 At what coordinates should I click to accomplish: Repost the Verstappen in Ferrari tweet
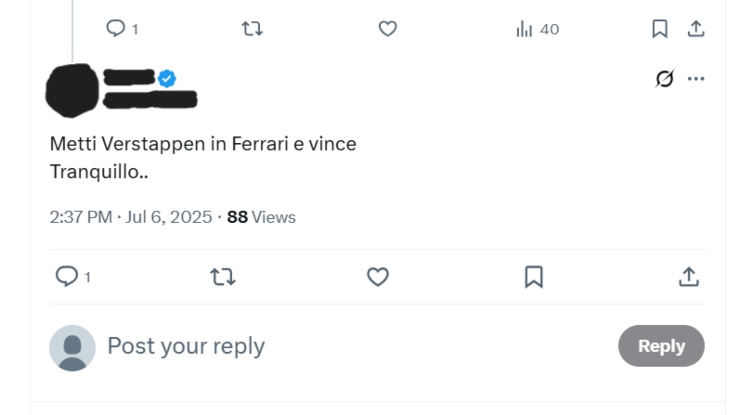tap(222, 277)
